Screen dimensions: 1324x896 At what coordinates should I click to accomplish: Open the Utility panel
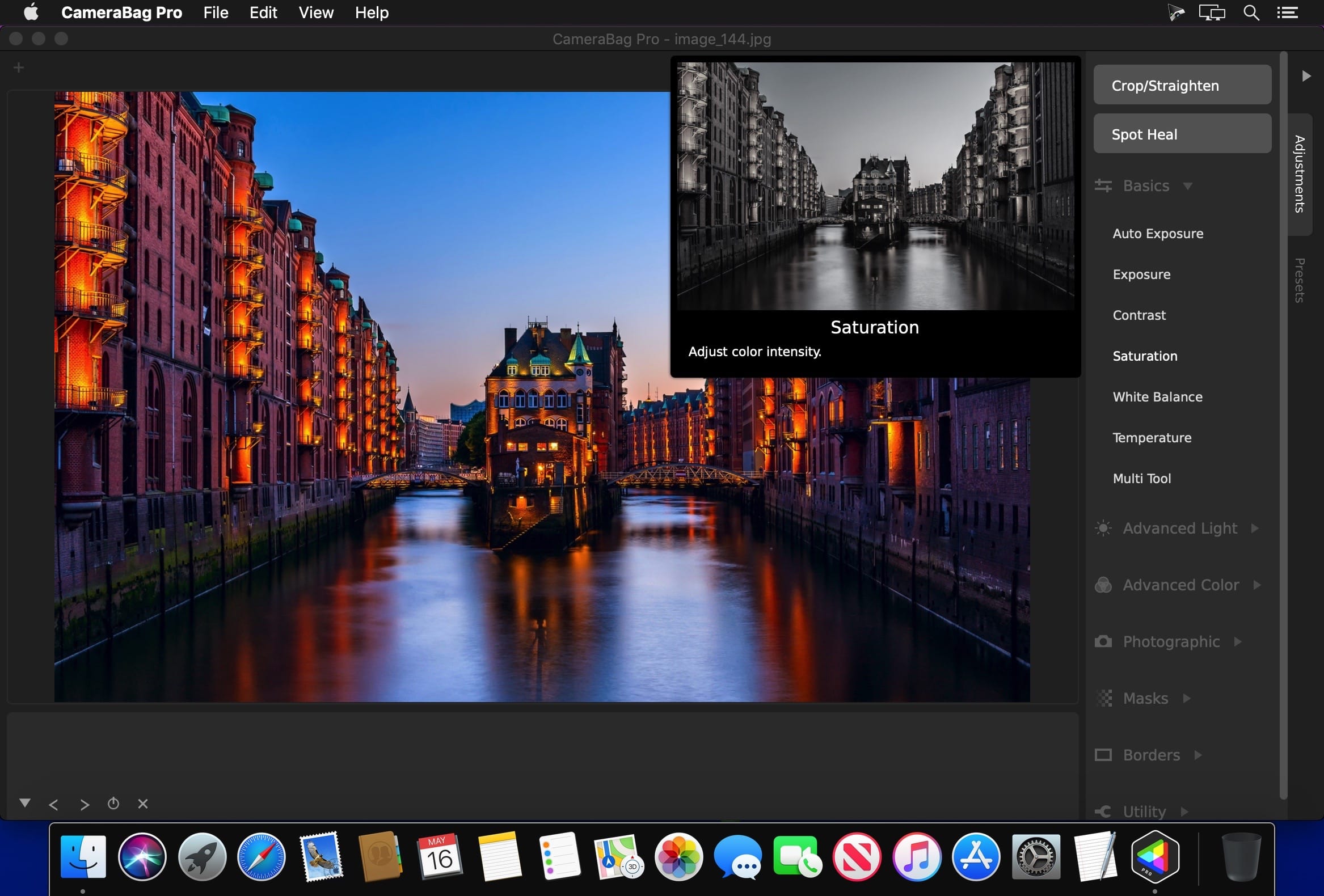pos(1143,811)
